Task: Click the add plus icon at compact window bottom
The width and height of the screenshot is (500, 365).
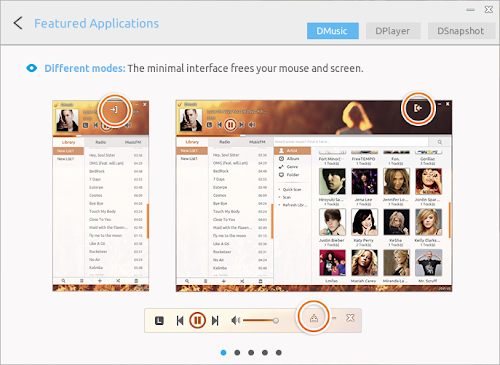Action: click(x=100, y=281)
